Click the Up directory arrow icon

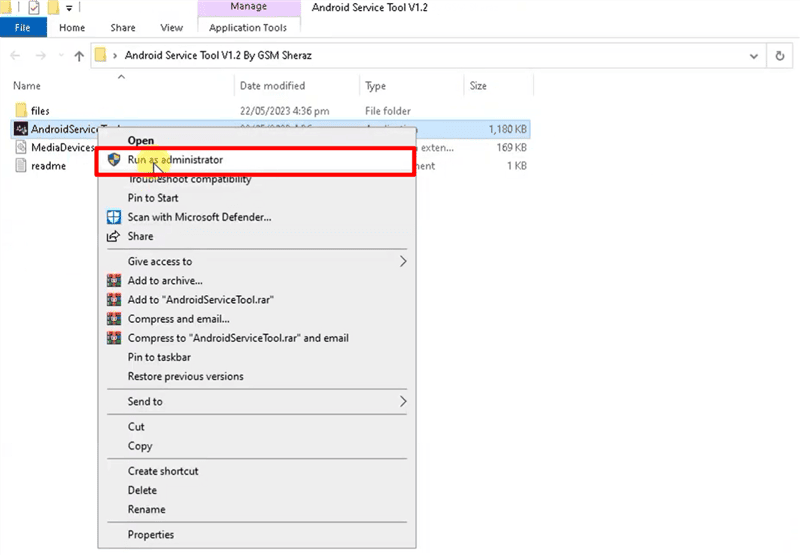(79, 56)
